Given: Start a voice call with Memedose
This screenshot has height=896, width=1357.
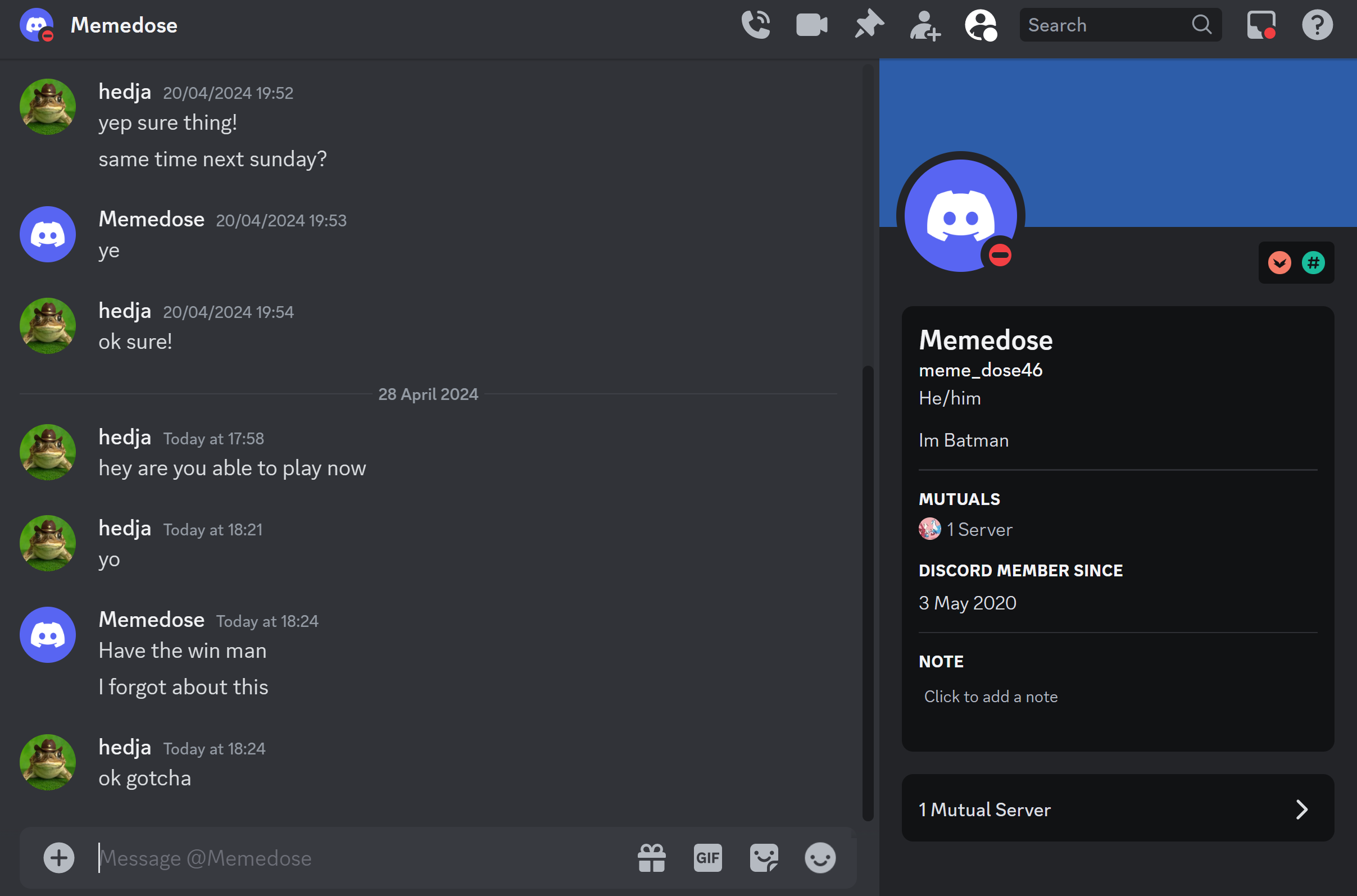Looking at the screenshot, I should click(x=756, y=25).
